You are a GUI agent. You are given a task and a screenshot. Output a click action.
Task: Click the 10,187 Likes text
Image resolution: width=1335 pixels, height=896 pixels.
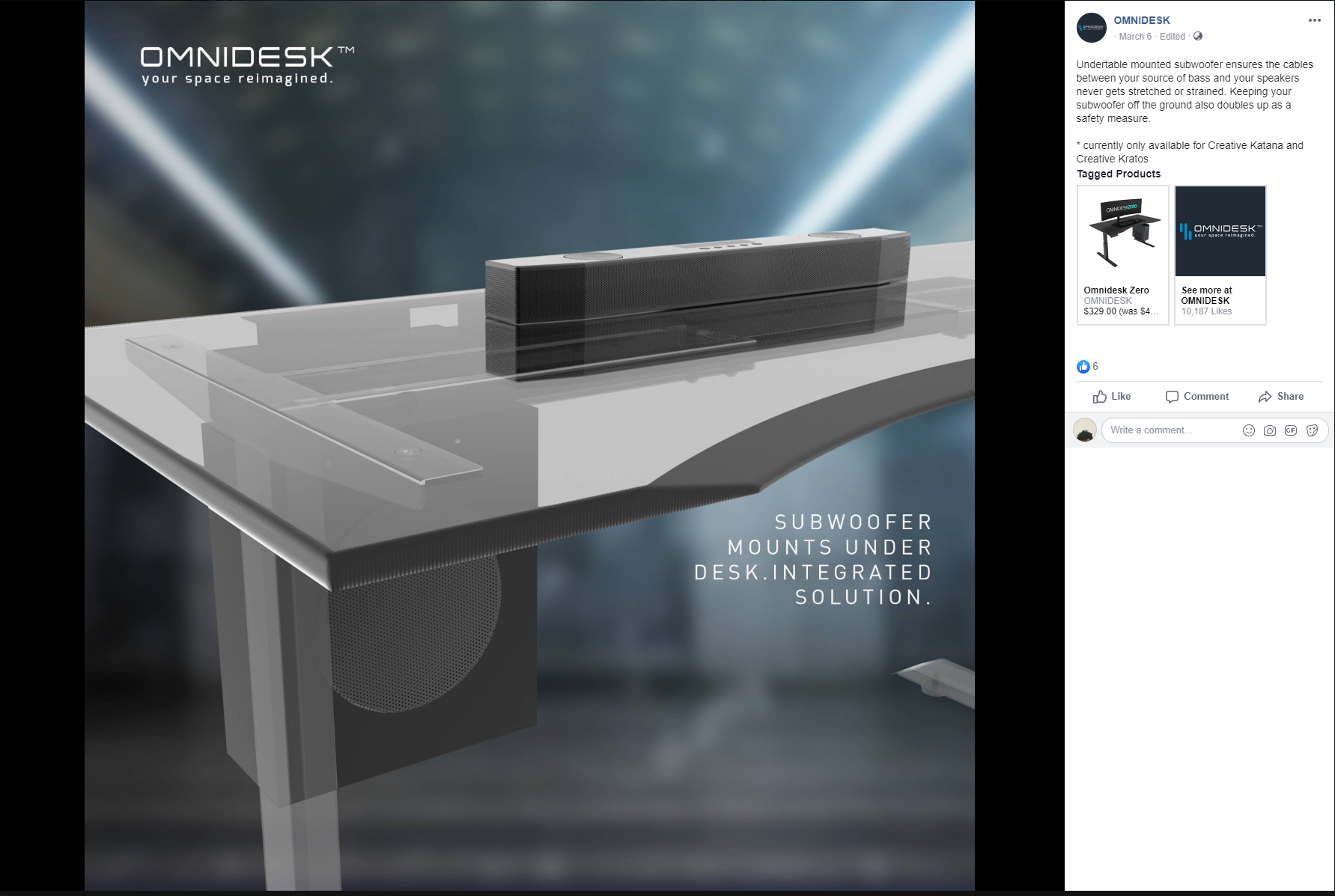pyautogui.click(x=1206, y=311)
